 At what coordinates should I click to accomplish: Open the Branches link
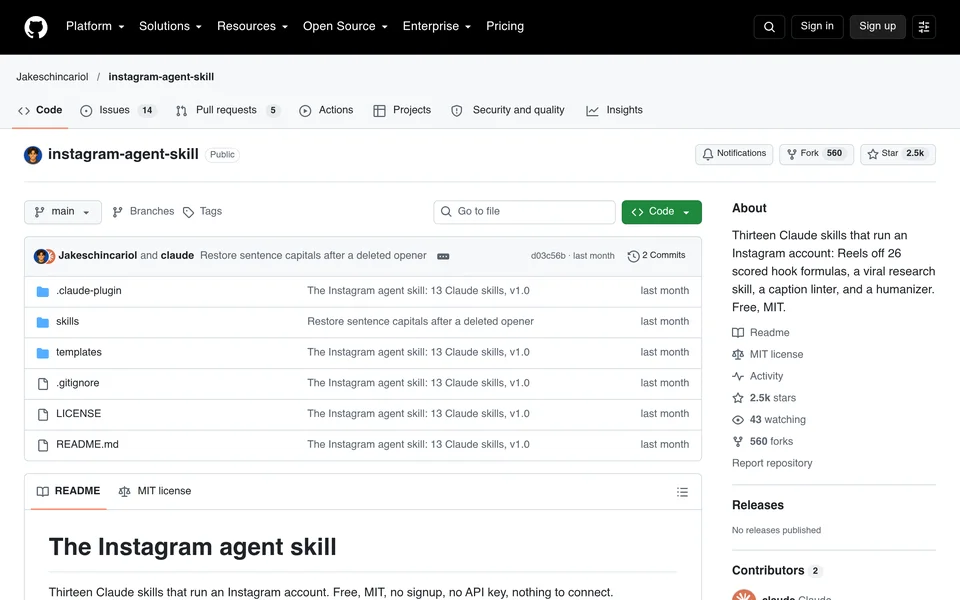pyautogui.click(x=143, y=212)
